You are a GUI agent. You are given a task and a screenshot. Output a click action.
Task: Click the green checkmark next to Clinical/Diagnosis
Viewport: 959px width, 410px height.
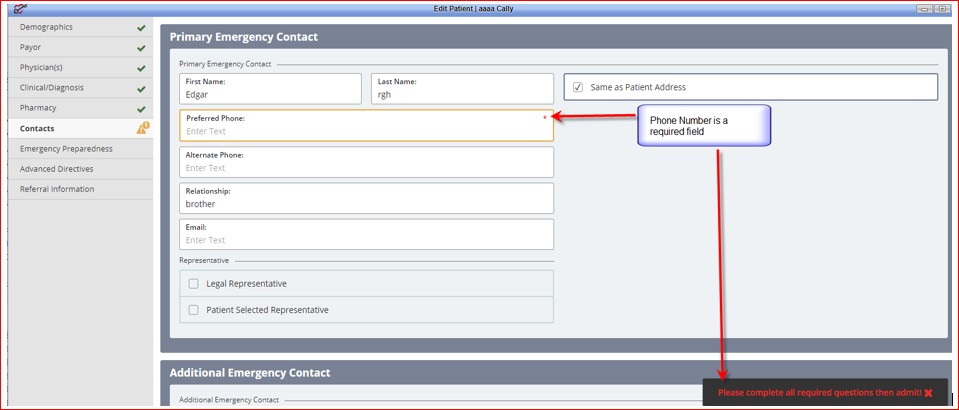(x=141, y=89)
